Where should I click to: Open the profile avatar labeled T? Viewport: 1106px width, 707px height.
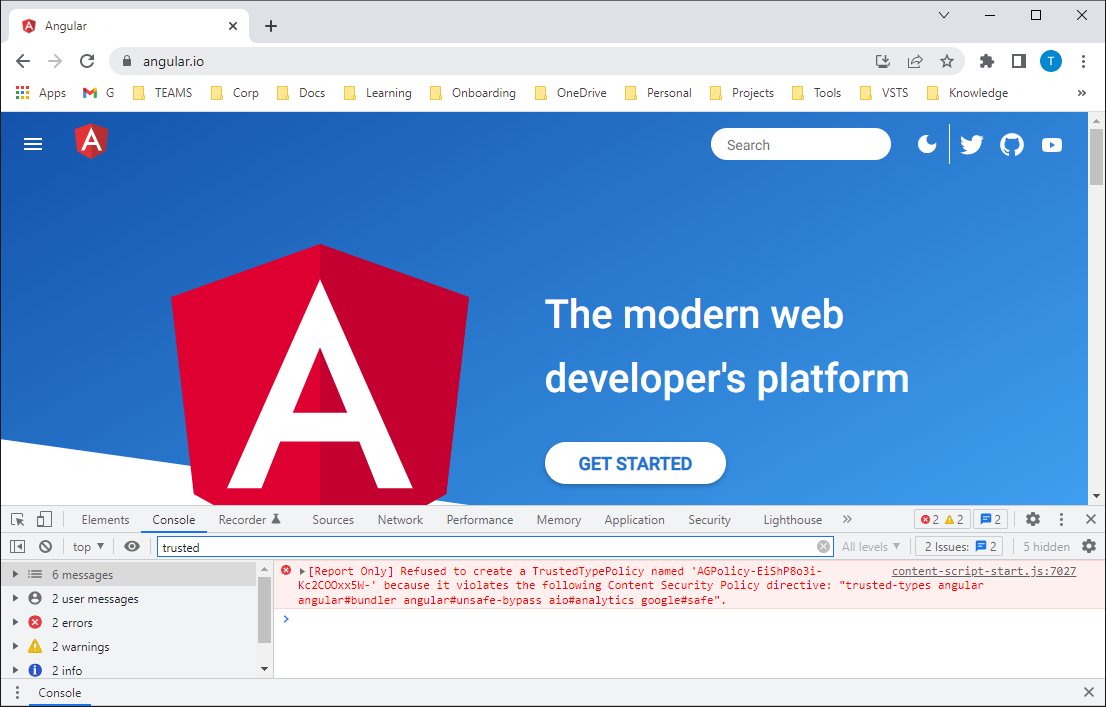(1050, 61)
